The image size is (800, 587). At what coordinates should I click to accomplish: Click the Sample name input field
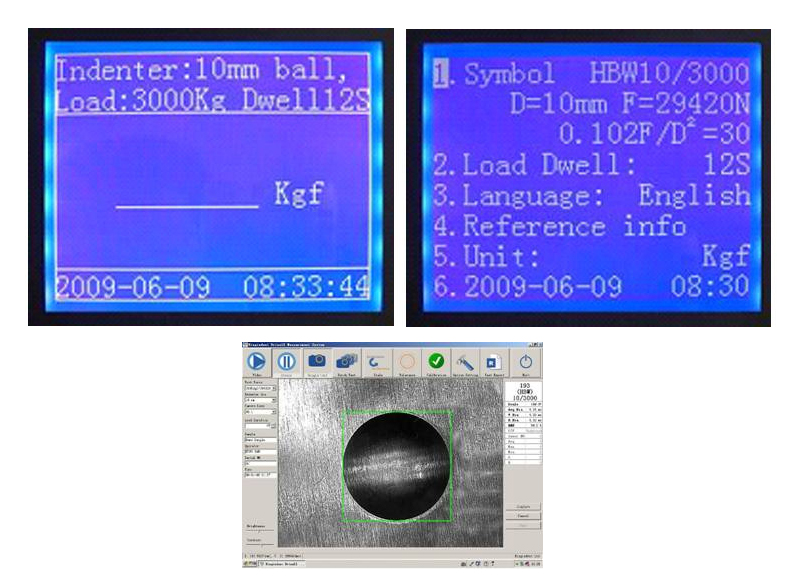260,439
